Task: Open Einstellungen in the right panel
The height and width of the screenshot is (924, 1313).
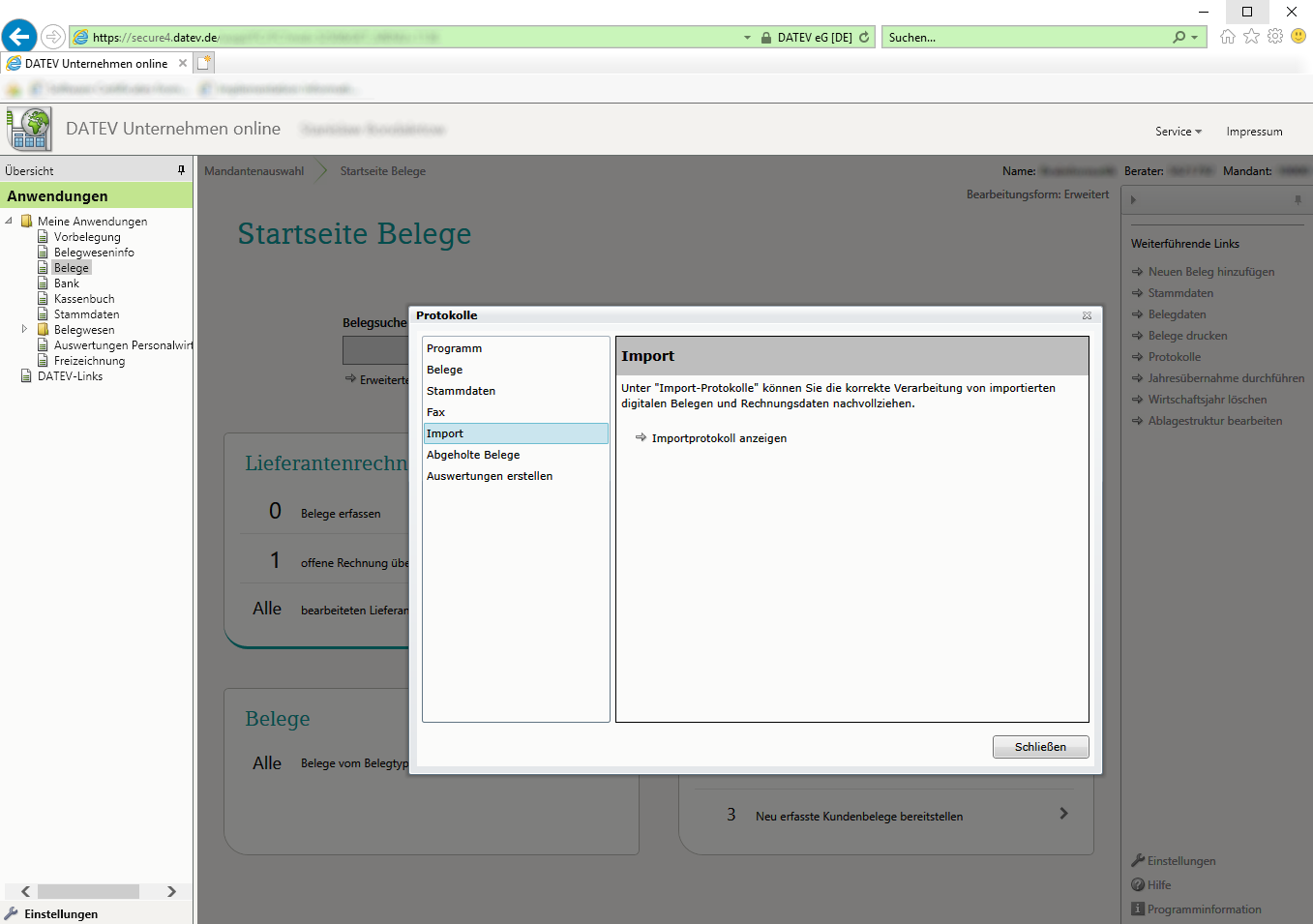Action: (1181, 861)
